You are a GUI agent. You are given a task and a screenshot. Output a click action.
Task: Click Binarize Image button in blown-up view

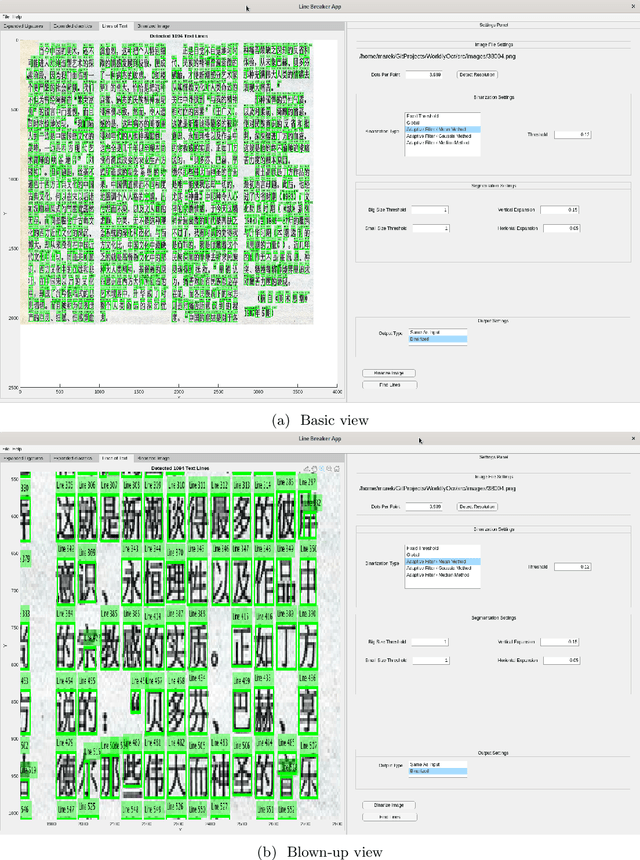pyautogui.click(x=388, y=804)
